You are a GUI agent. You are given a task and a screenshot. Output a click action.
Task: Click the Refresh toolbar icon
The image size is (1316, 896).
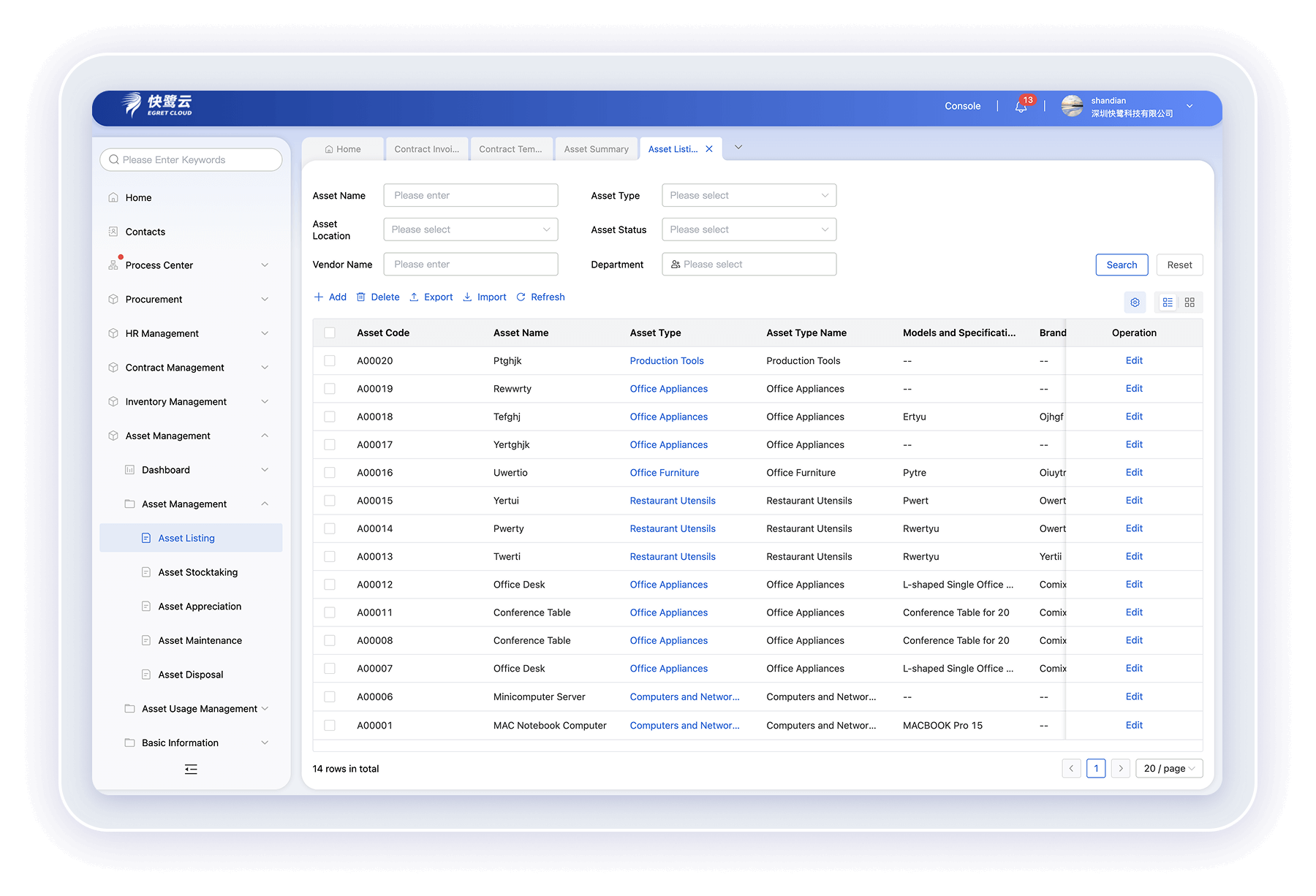(521, 297)
